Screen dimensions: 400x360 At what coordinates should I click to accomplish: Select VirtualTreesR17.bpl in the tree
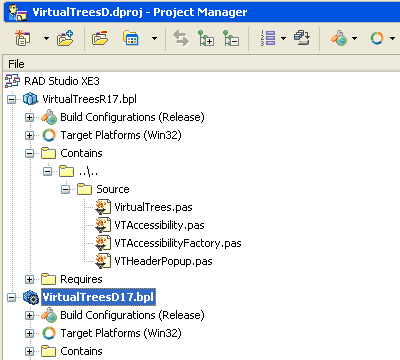[89, 99]
